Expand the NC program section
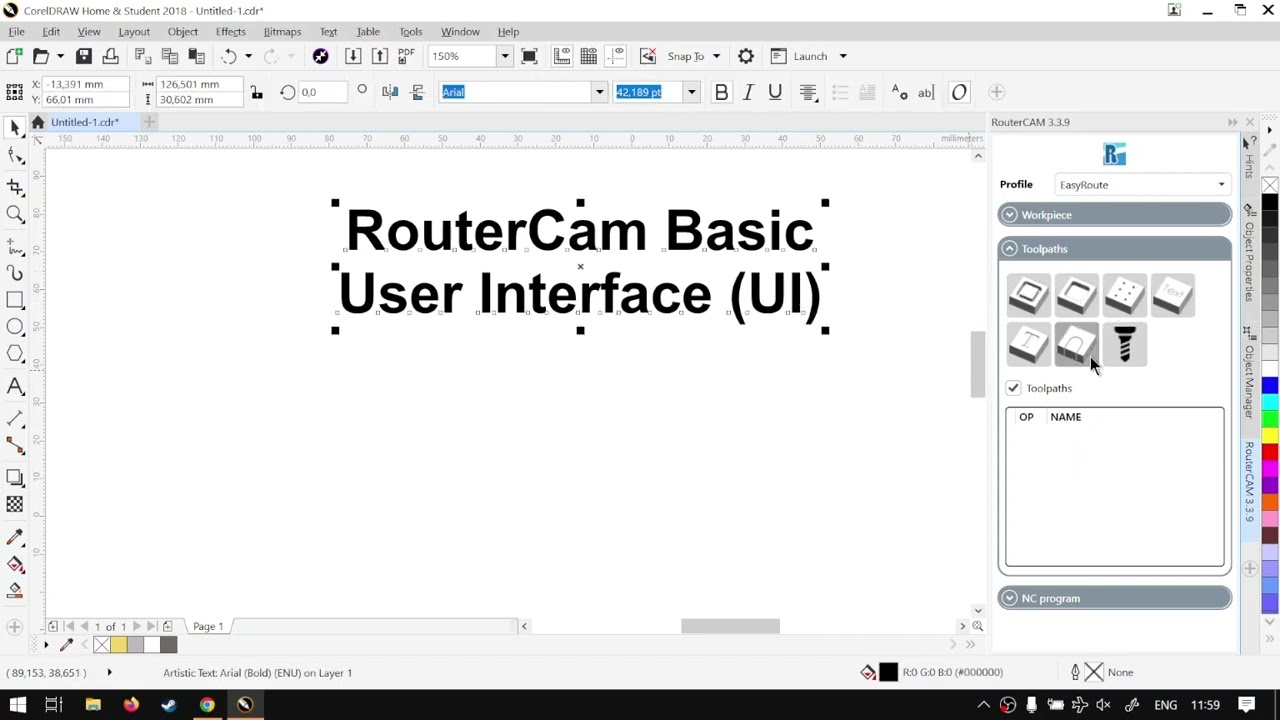Image resolution: width=1280 pixels, height=720 pixels. 1115,598
